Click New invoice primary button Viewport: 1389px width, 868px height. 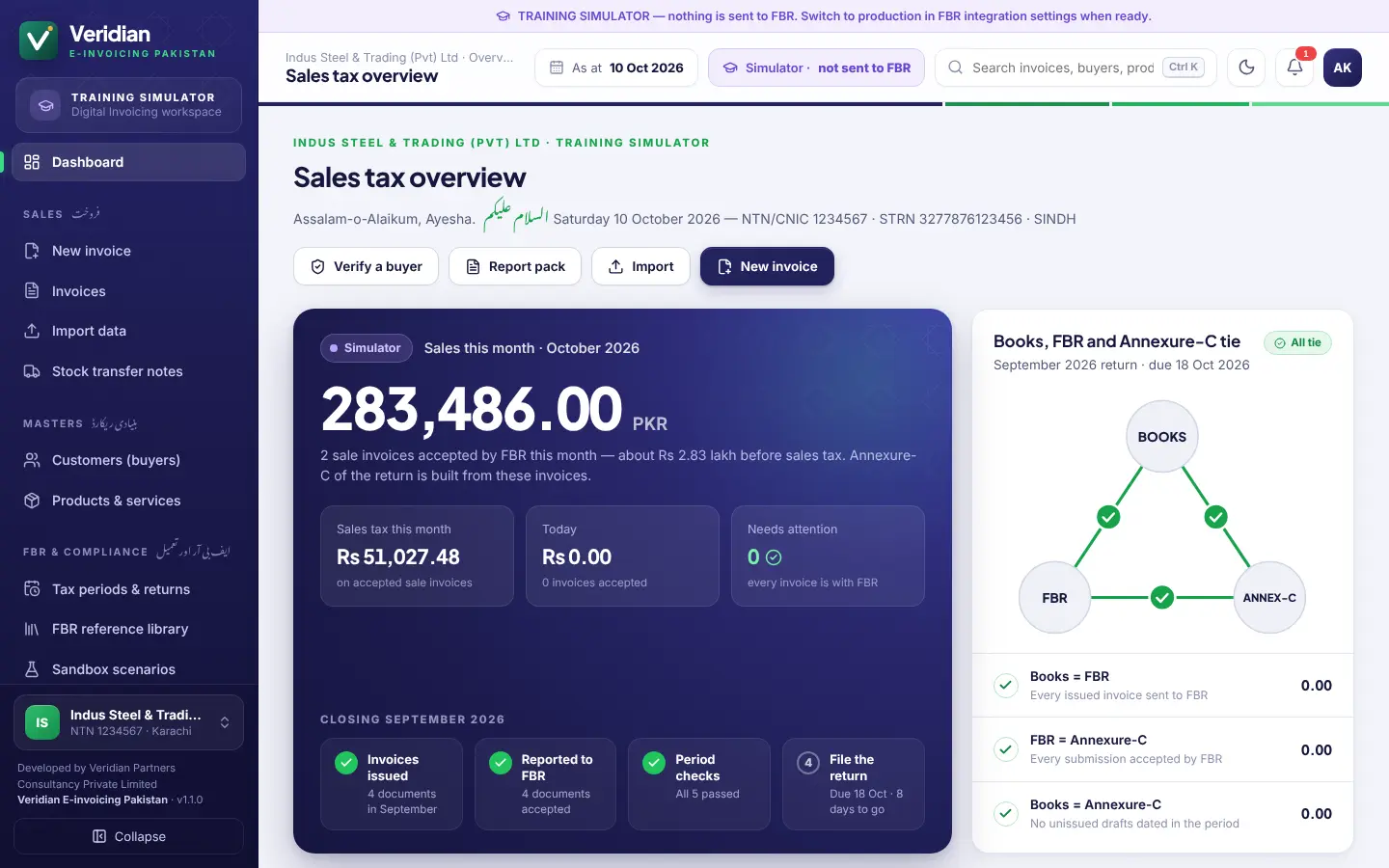point(767,266)
